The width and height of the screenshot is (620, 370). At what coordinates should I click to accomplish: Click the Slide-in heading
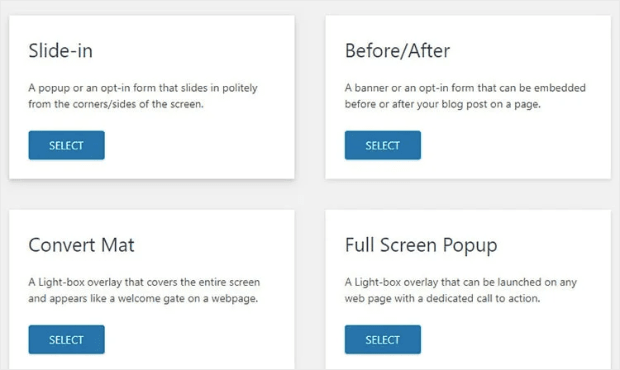pyautogui.click(x=60, y=51)
